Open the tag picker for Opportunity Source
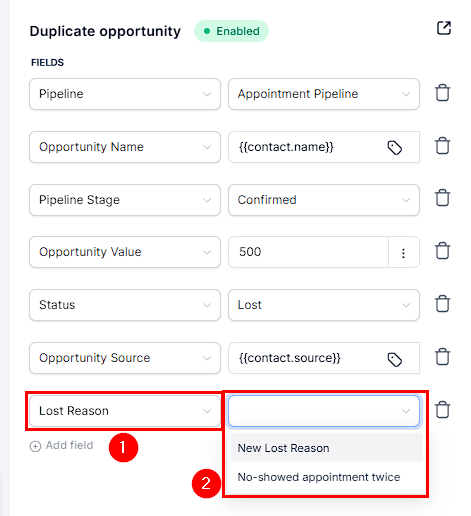This screenshot has width=471, height=516. click(395, 360)
